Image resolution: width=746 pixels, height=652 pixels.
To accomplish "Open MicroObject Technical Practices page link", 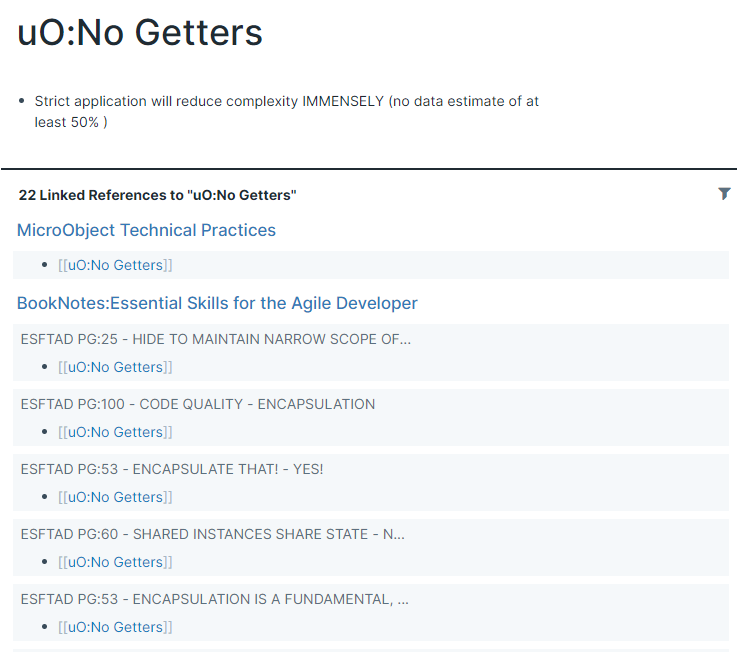I will point(147,230).
